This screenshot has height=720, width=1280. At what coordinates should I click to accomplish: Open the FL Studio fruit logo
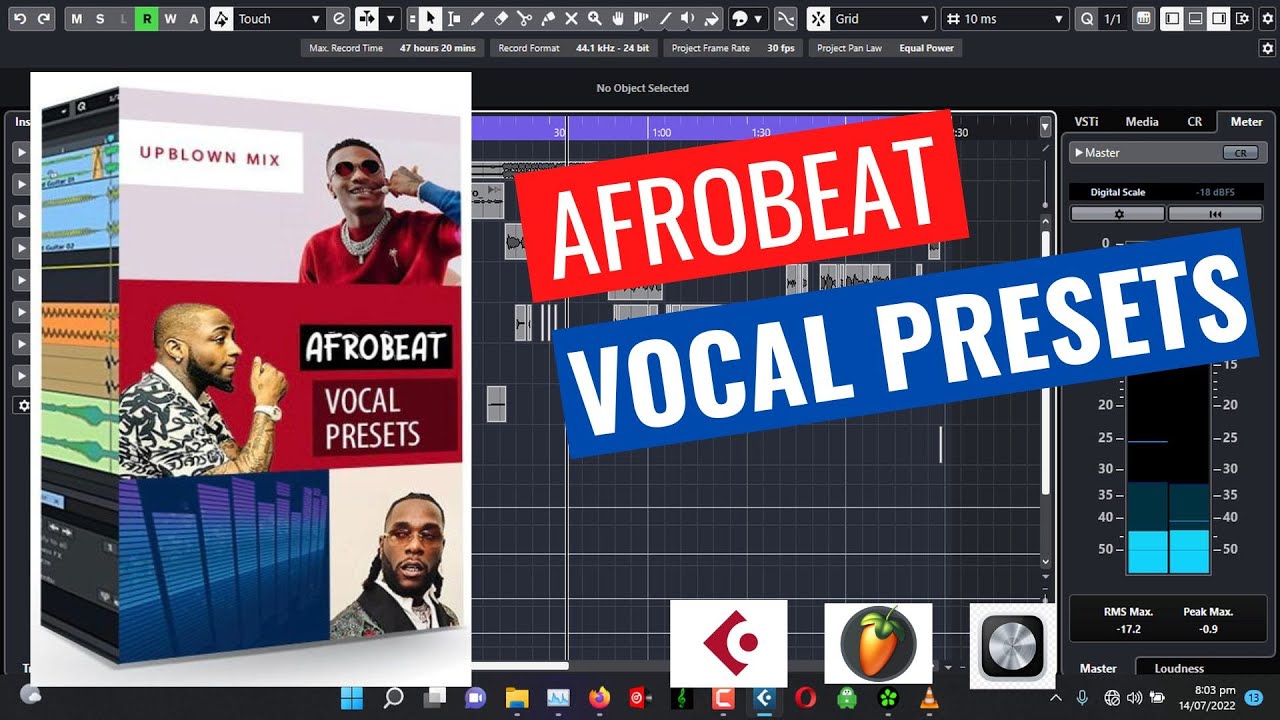(878, 644)
